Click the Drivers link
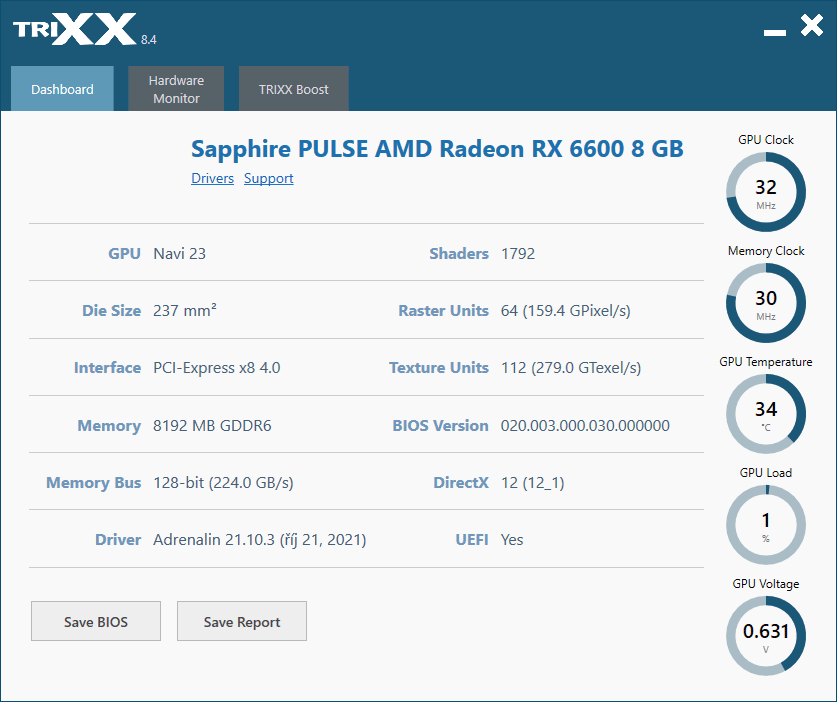Viewport: 837px width, 702px height. pos(212,178)
